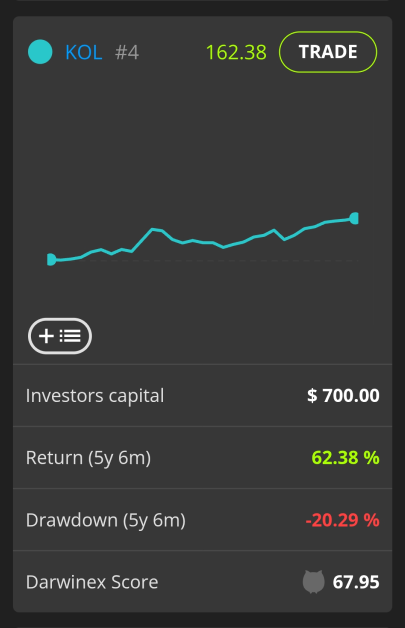Click the -20.29 % drawdown value
Screen dimensions: 405x628
[x=343, y=520]
